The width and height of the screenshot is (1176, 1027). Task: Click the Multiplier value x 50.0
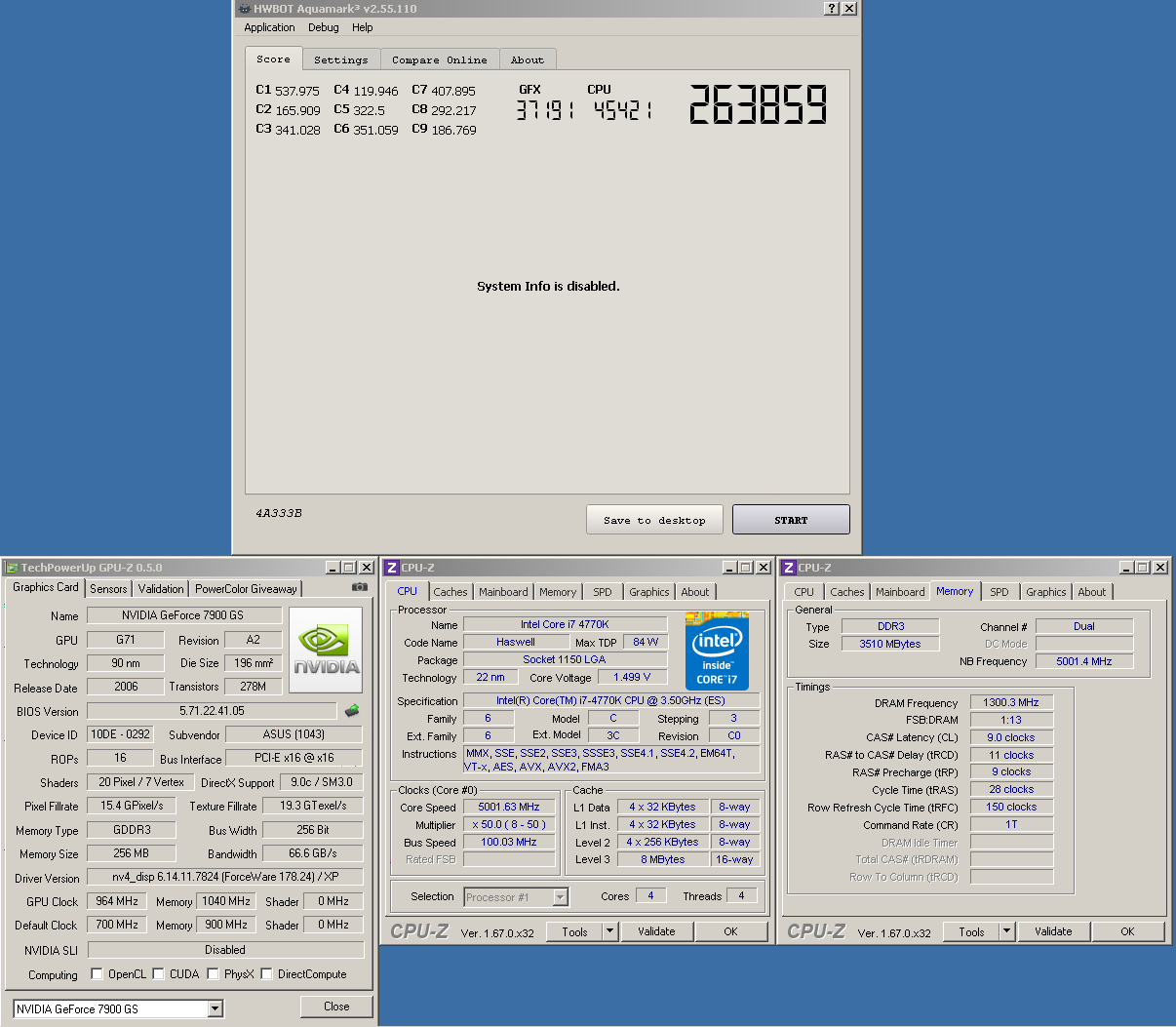tap(509, 824)
